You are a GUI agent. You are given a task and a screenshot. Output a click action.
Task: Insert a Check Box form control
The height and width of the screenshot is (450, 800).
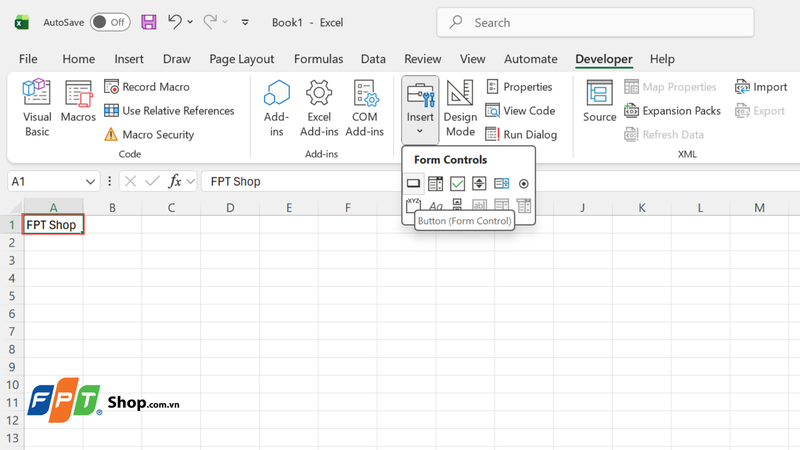tap(457, 183)
